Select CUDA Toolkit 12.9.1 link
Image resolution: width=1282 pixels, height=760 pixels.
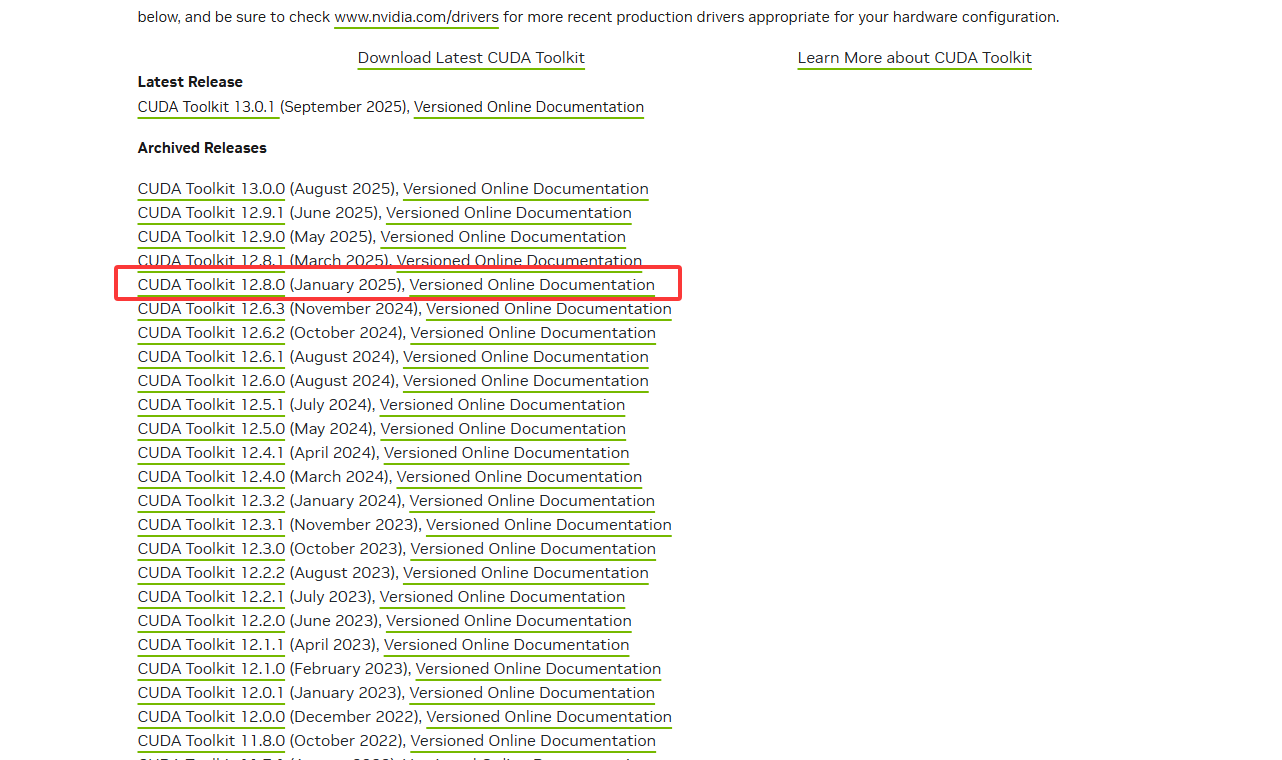pyautogui.click(x=211, y=213)
